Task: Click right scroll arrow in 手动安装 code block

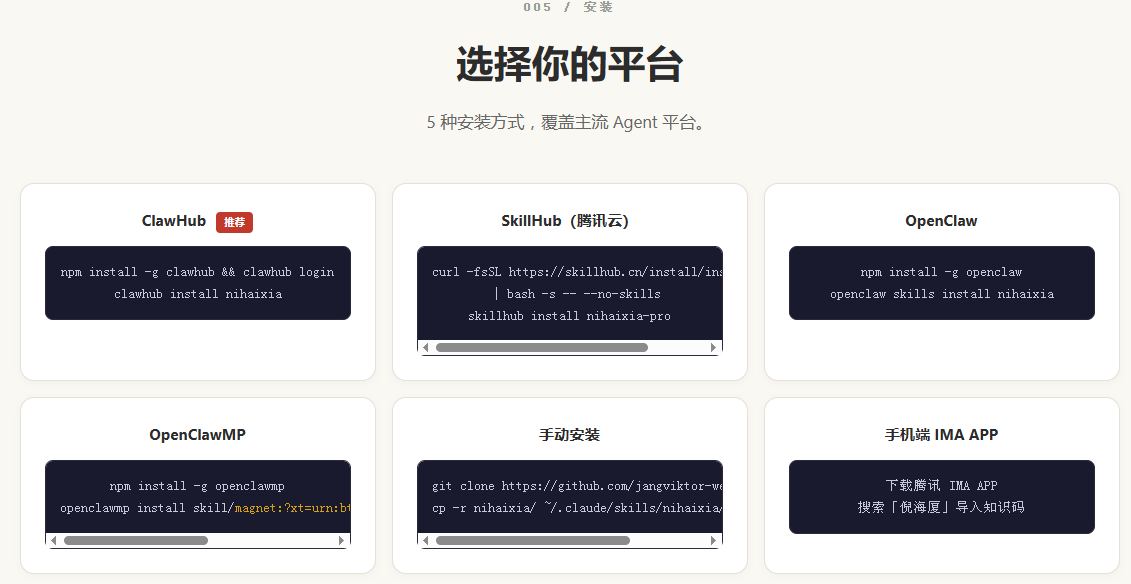Action: (x=713, y=540)
